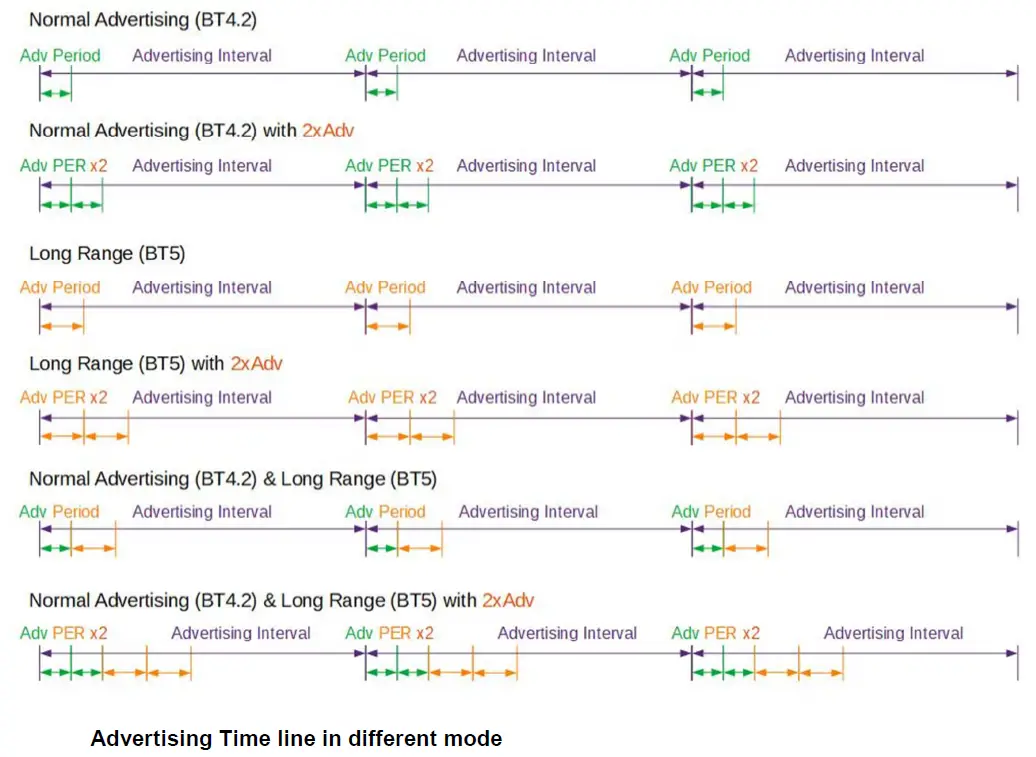The width and height of the screenshot is (1036, 757).
Task: Click leftmost orange arrow in the fifth timeline
Action: pyautogui.click(x=94, y=548)
